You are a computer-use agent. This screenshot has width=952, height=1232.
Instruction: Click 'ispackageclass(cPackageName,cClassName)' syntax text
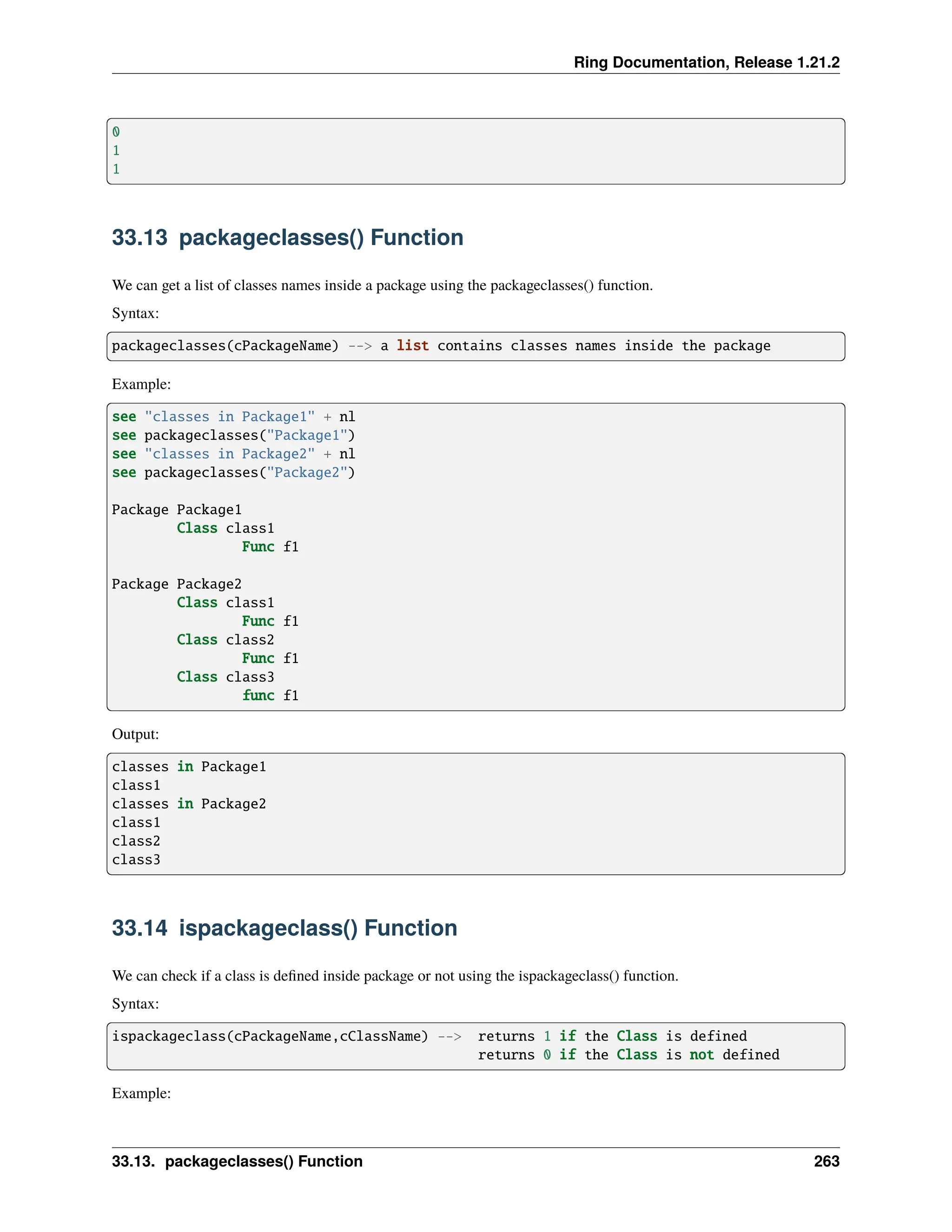click(x=270, y=1036)
